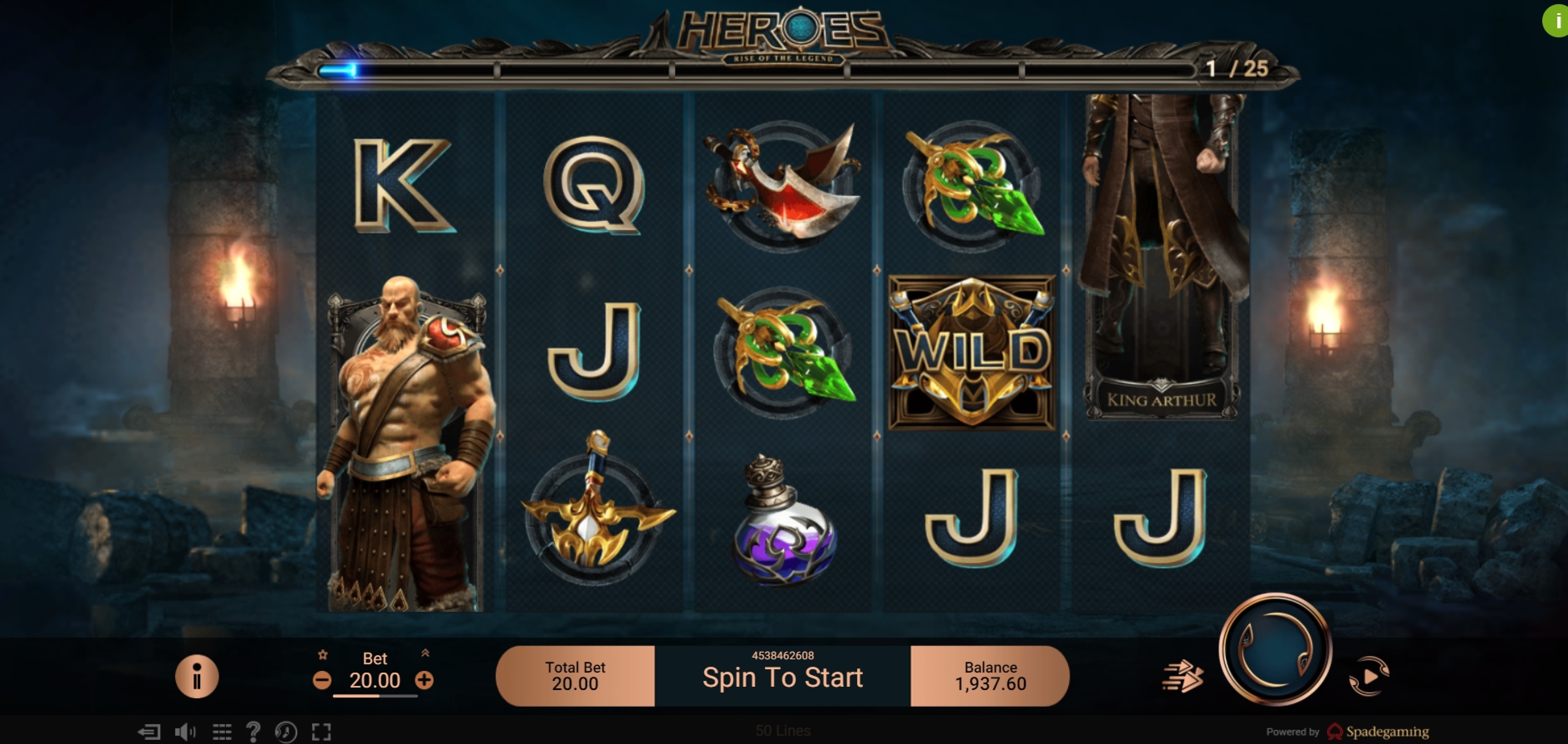This screenshot has height=744, width=1568.
Task: Enable turbo spin with arrows icon
Action: (1183, 676)
